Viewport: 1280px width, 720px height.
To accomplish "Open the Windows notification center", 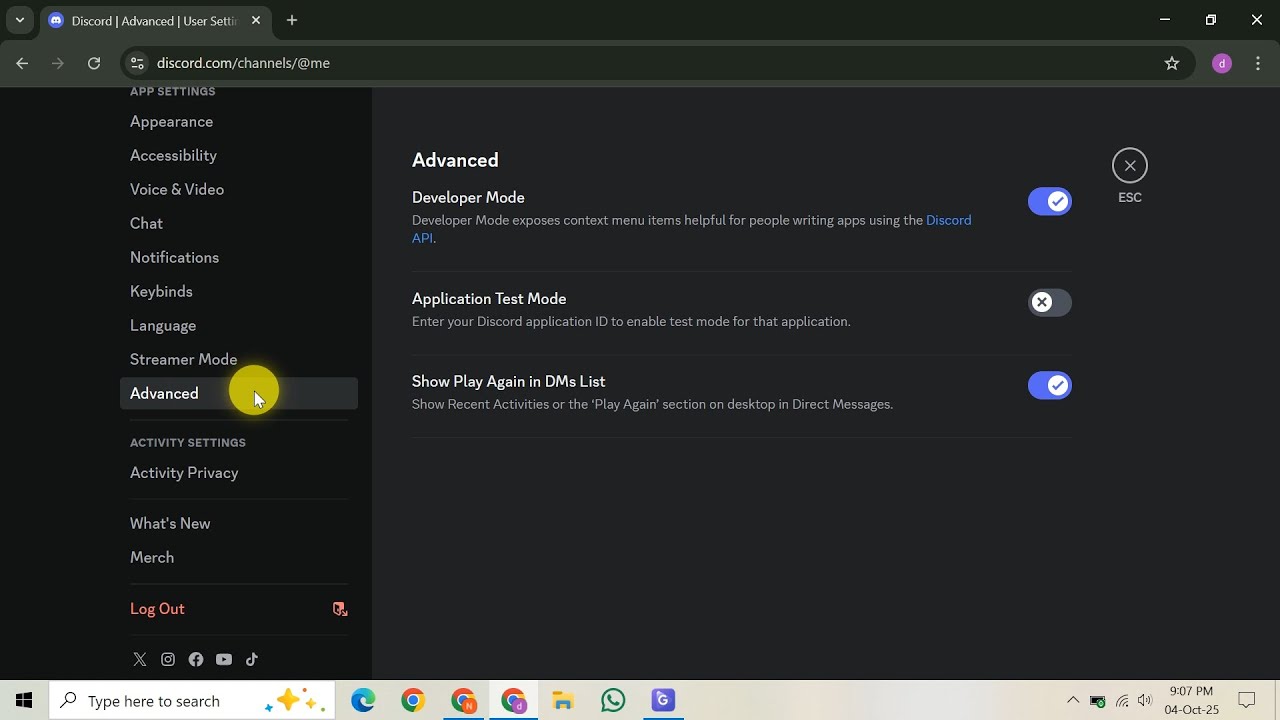I will point(1247,701).
